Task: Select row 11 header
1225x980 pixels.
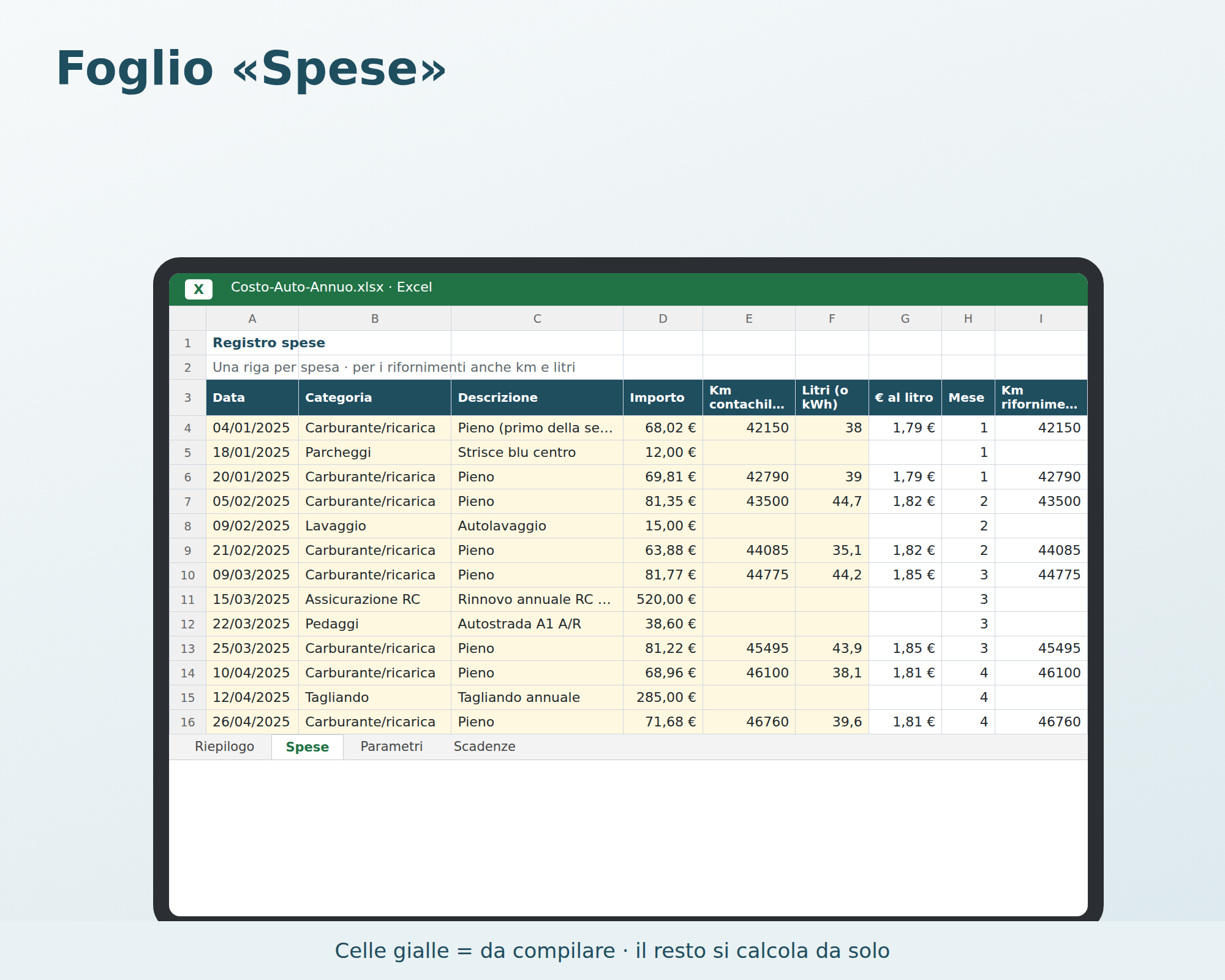Action: pos(187,600)
